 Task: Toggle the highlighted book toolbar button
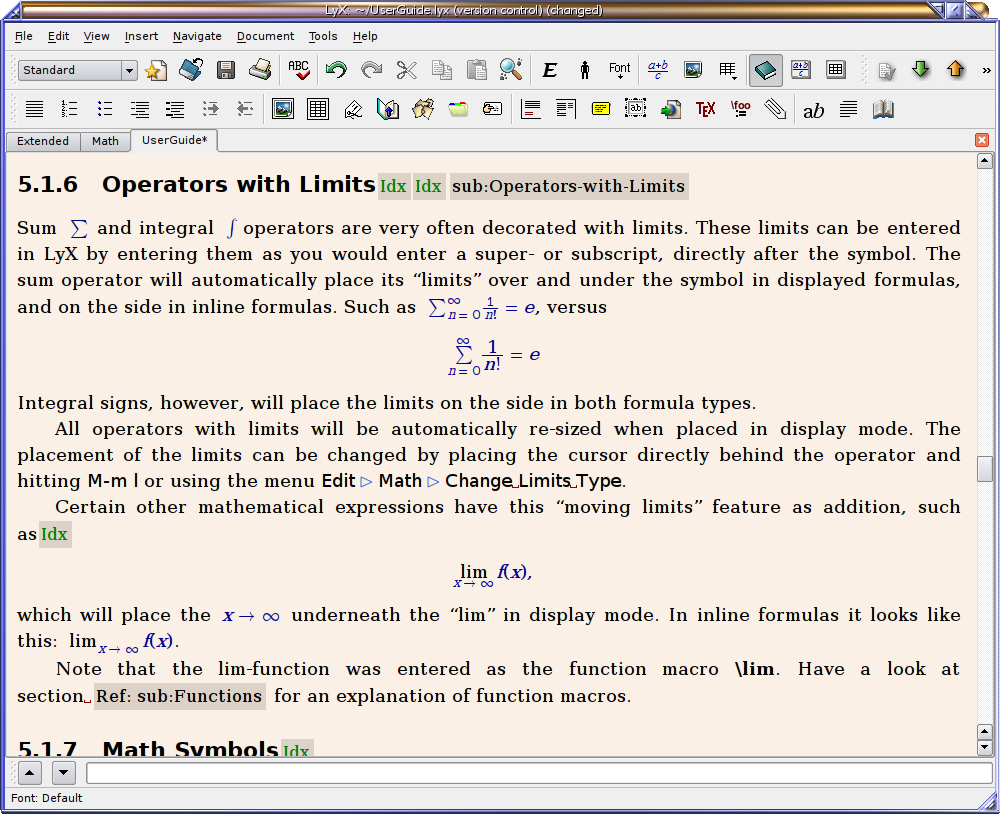(x=765, y=70)
